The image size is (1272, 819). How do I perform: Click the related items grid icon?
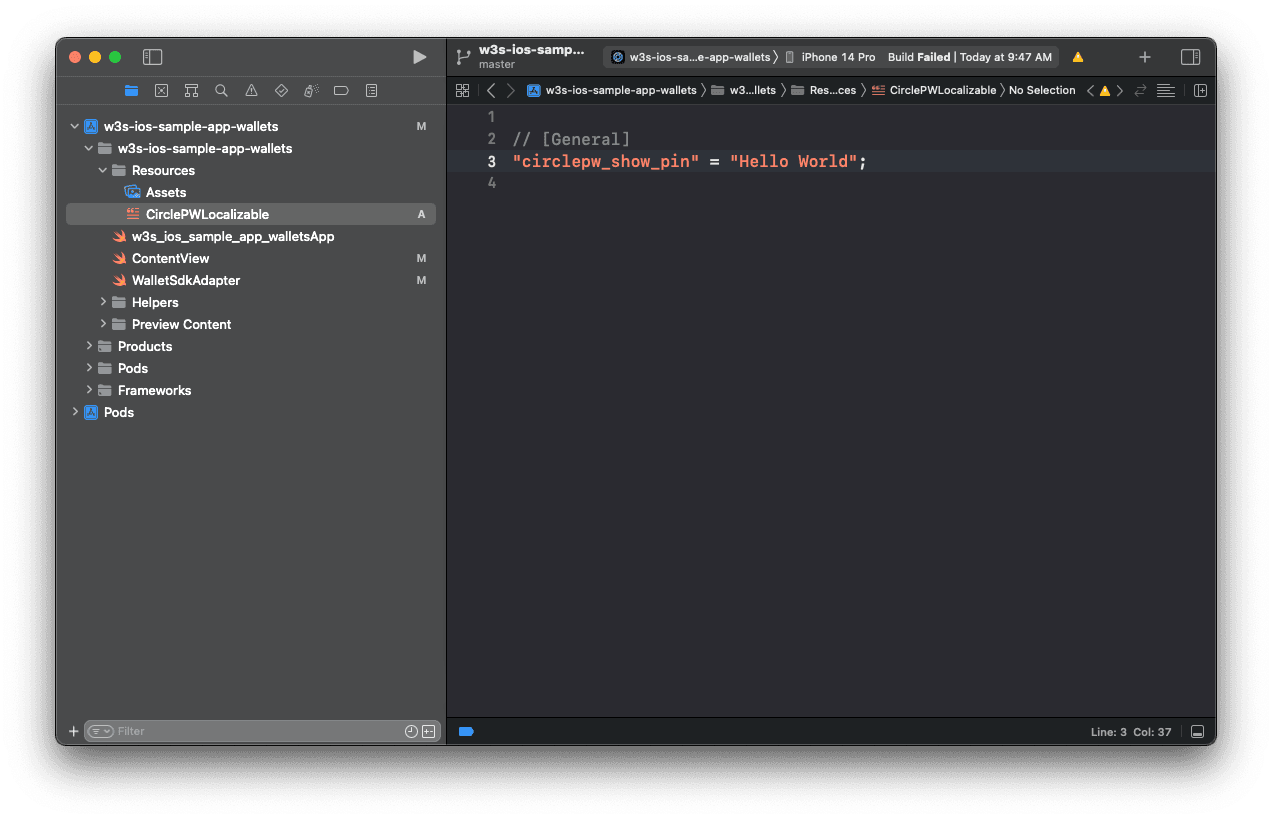click(462, 90)
